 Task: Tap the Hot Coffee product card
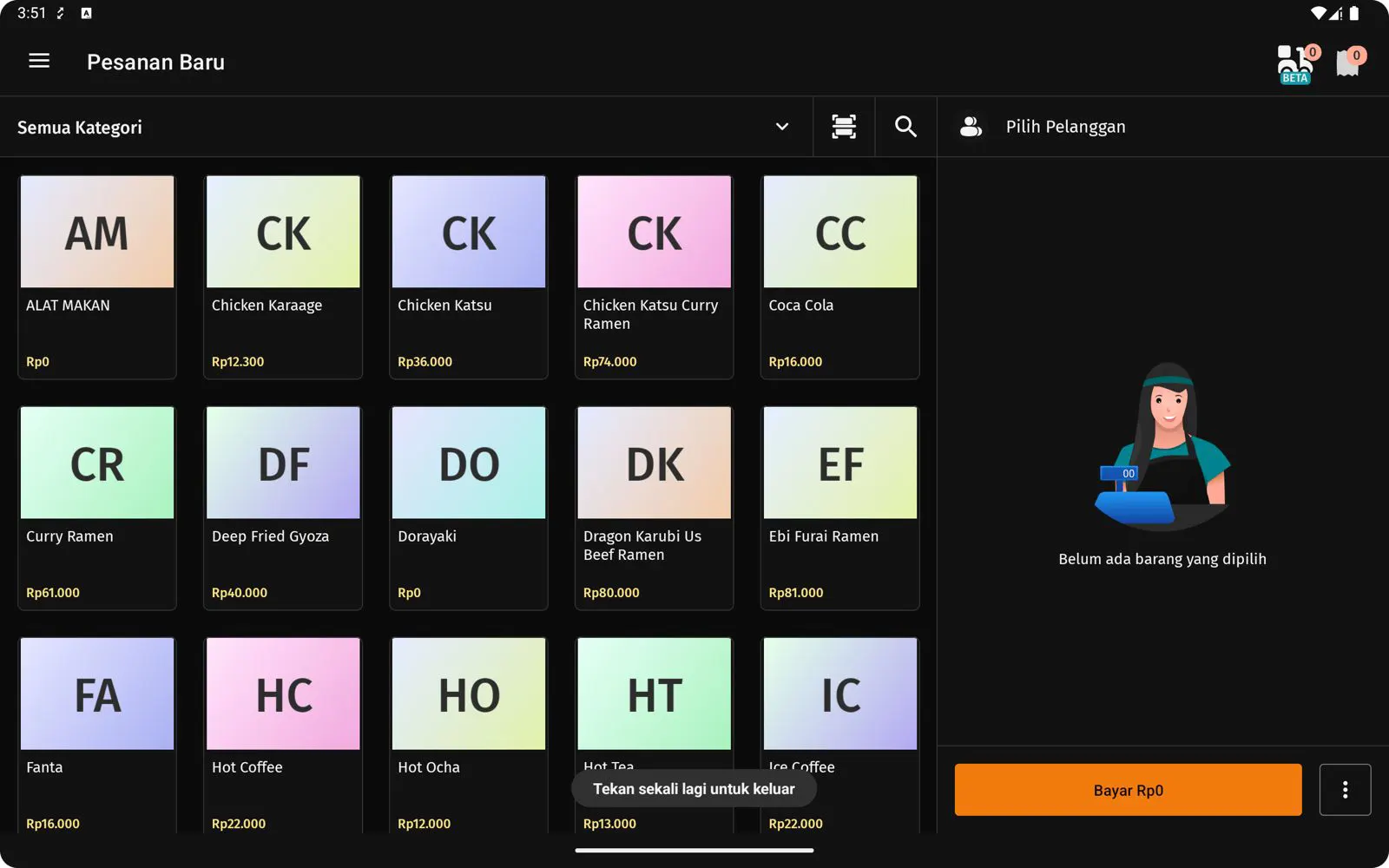283,733
